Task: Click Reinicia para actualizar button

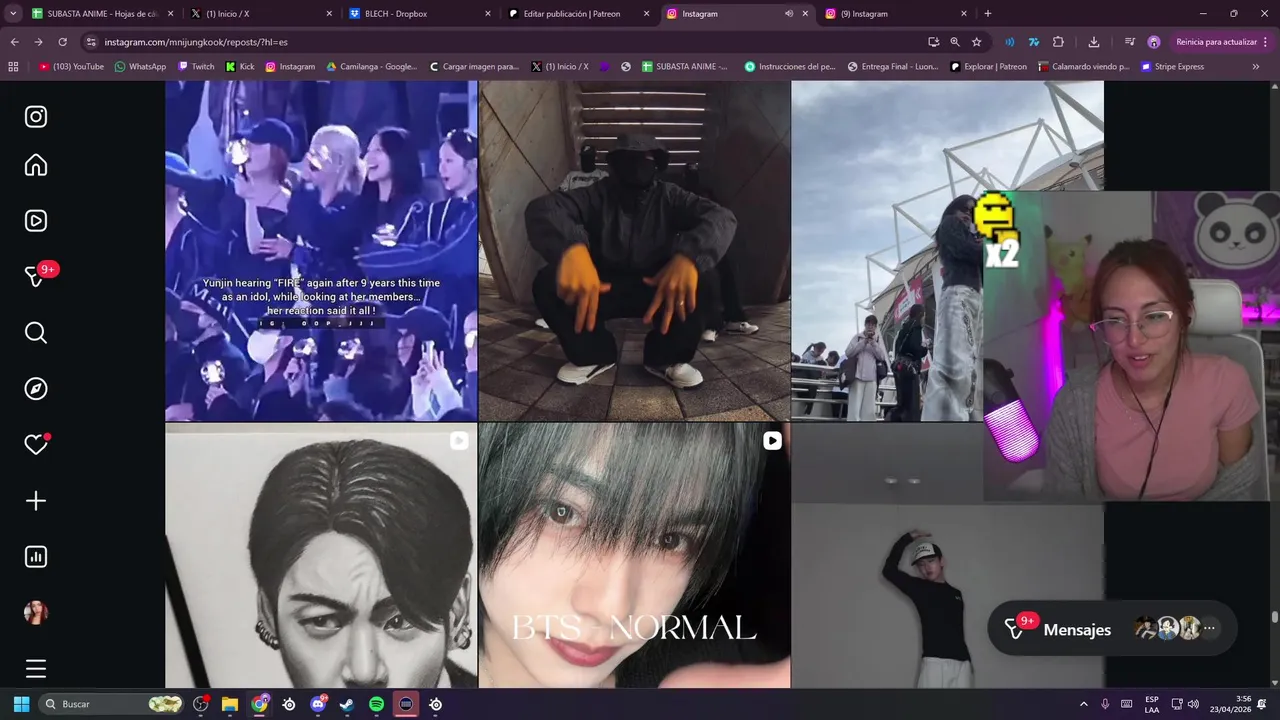Action: pyautogui.click(x=1217, y=42)
